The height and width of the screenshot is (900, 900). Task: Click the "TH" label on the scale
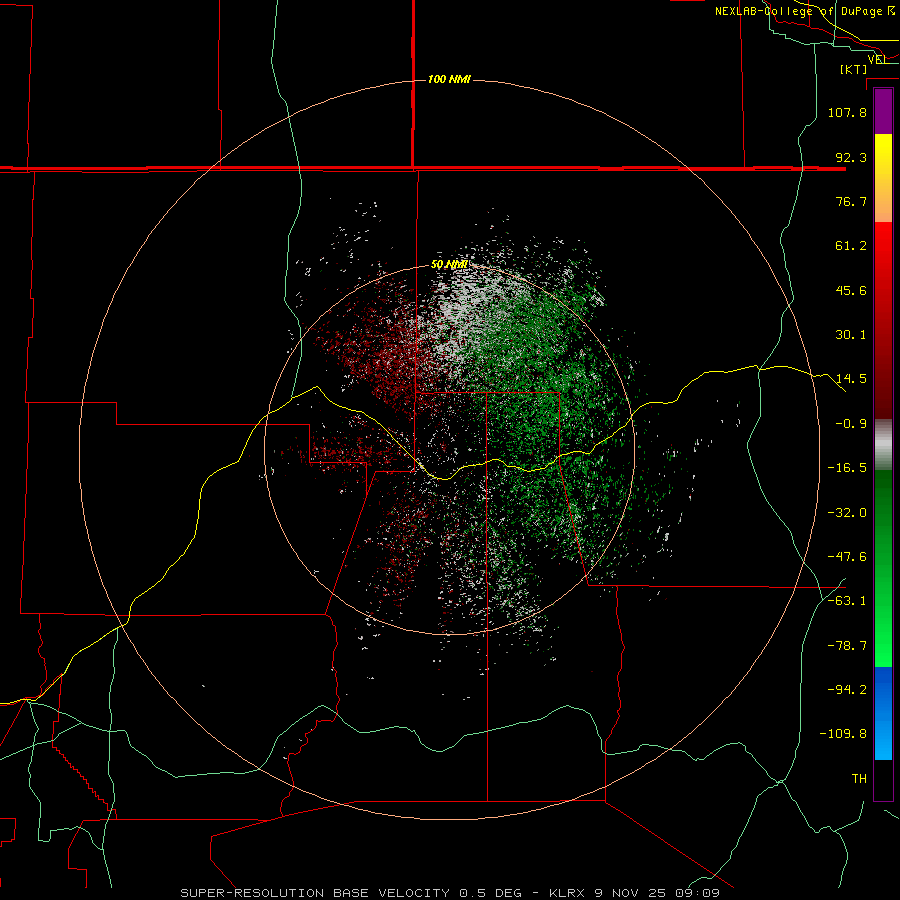(x=859, y=779)
